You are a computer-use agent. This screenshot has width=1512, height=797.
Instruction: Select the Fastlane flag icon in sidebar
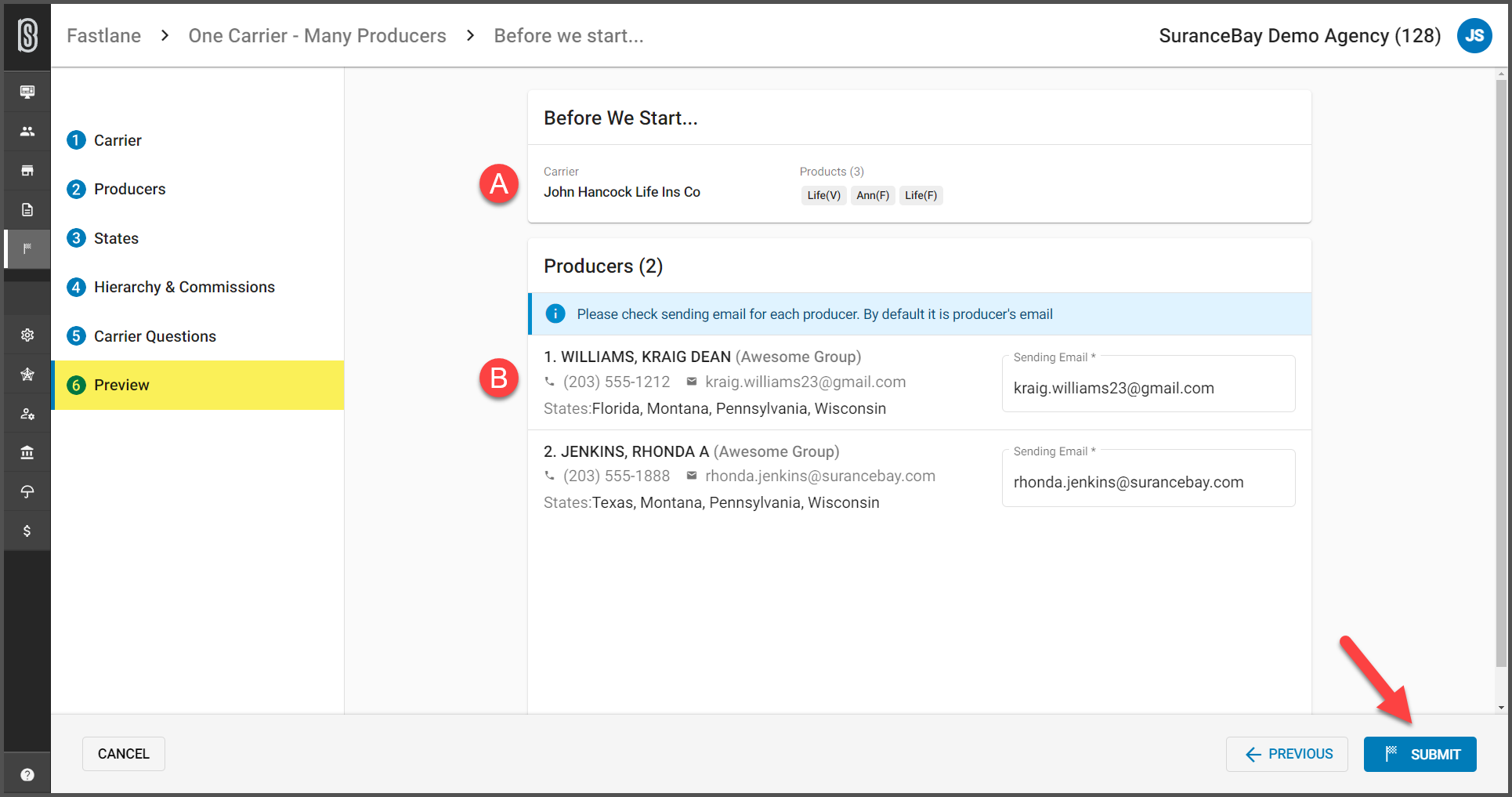pyautogui.click(x=27, y=248)
